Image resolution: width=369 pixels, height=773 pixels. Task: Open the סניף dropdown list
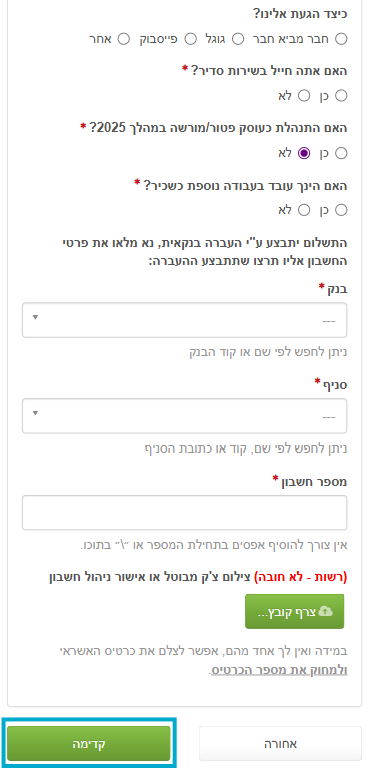point(184,416)
